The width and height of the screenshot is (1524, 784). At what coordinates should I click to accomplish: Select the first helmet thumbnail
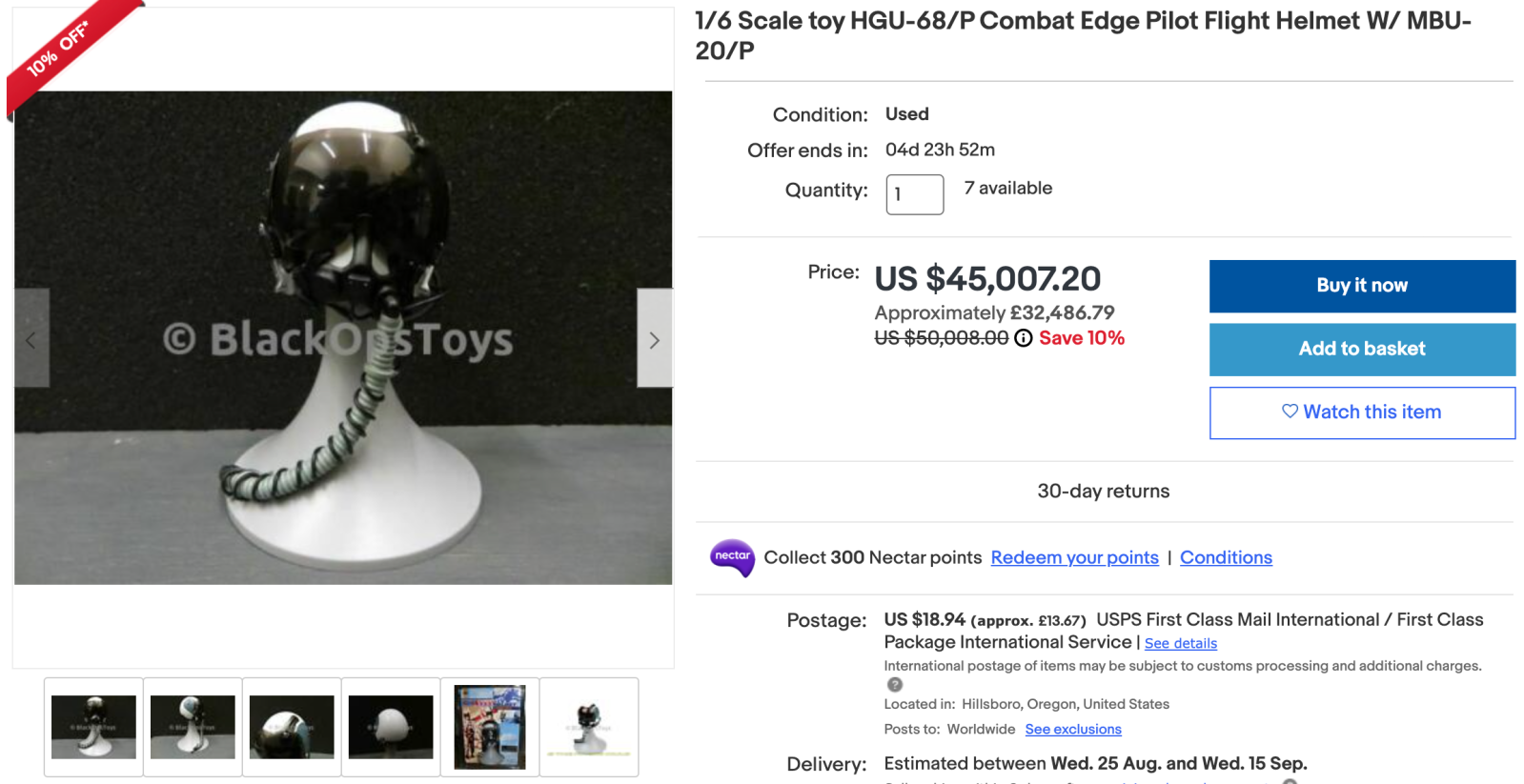coord(93,727)
